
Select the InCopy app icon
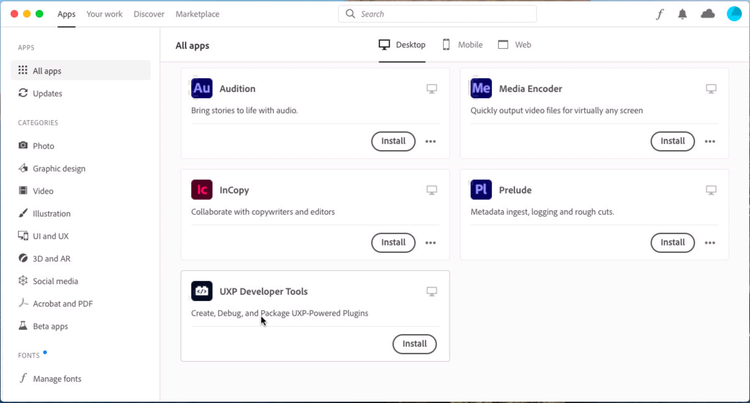tap(202, 190)
